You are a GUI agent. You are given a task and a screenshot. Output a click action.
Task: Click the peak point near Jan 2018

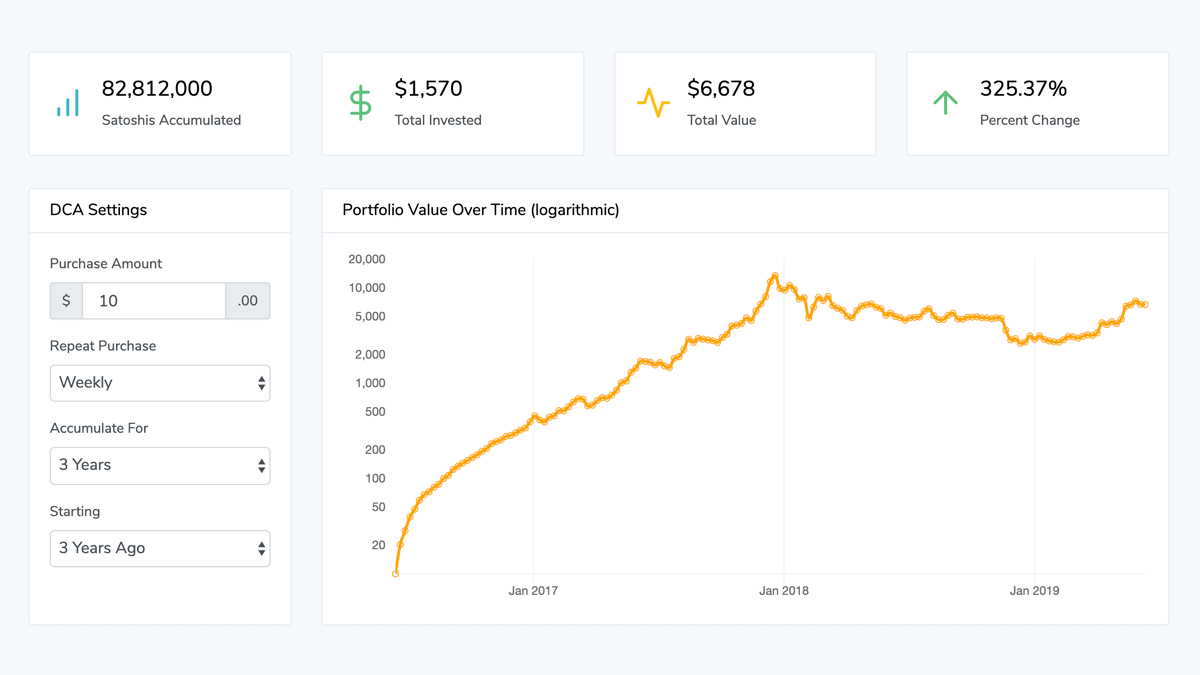click(x=775, y=276)
